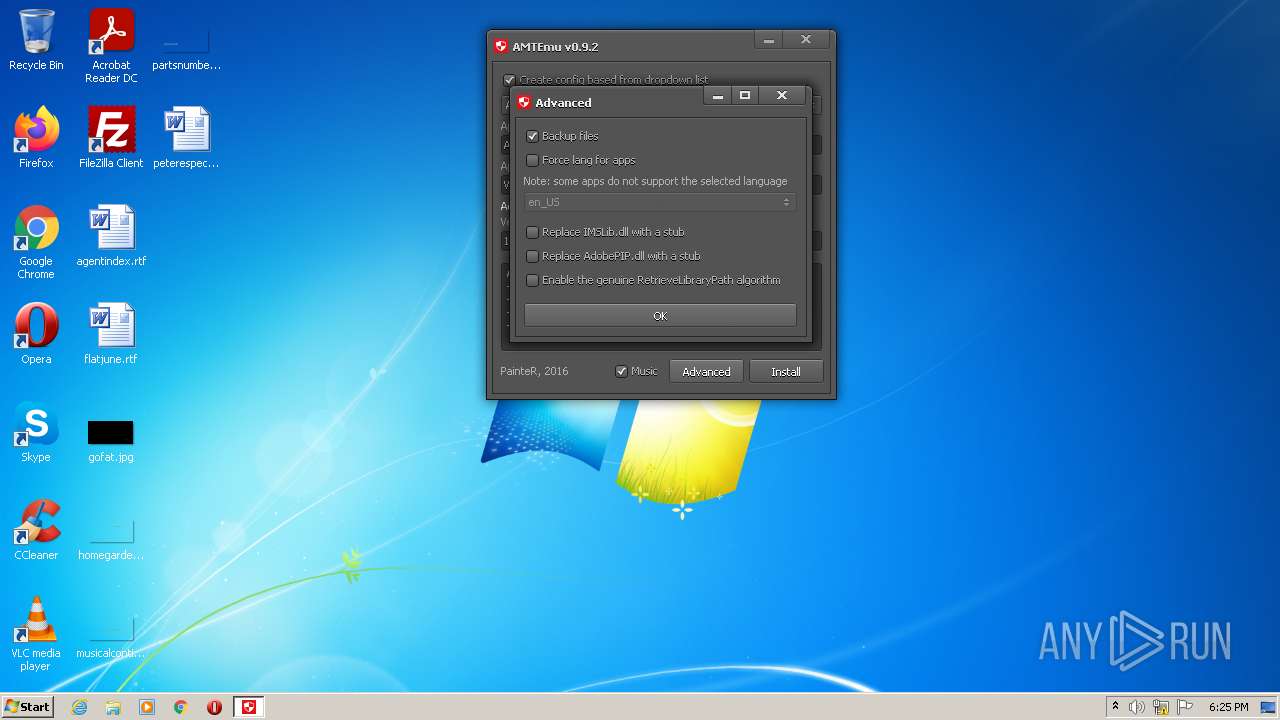This screenshot has height=720, width=1280.
Task: Select the peterespec... Word document
Action: 186,137
